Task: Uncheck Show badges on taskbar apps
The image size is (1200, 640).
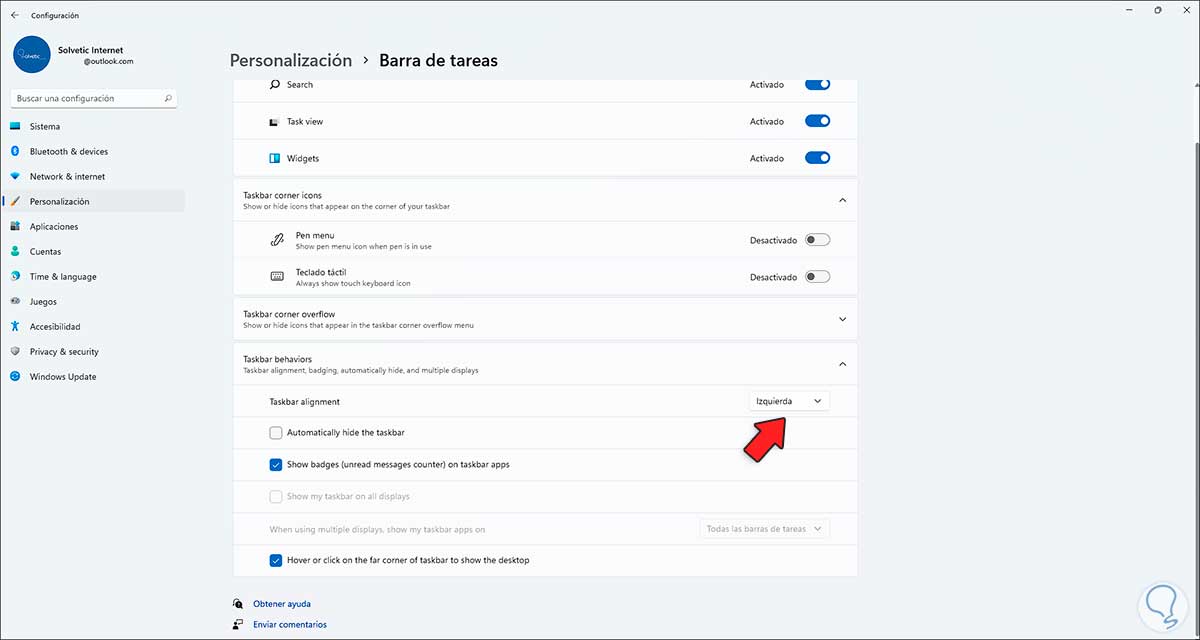Action: (x=276, y=464)
